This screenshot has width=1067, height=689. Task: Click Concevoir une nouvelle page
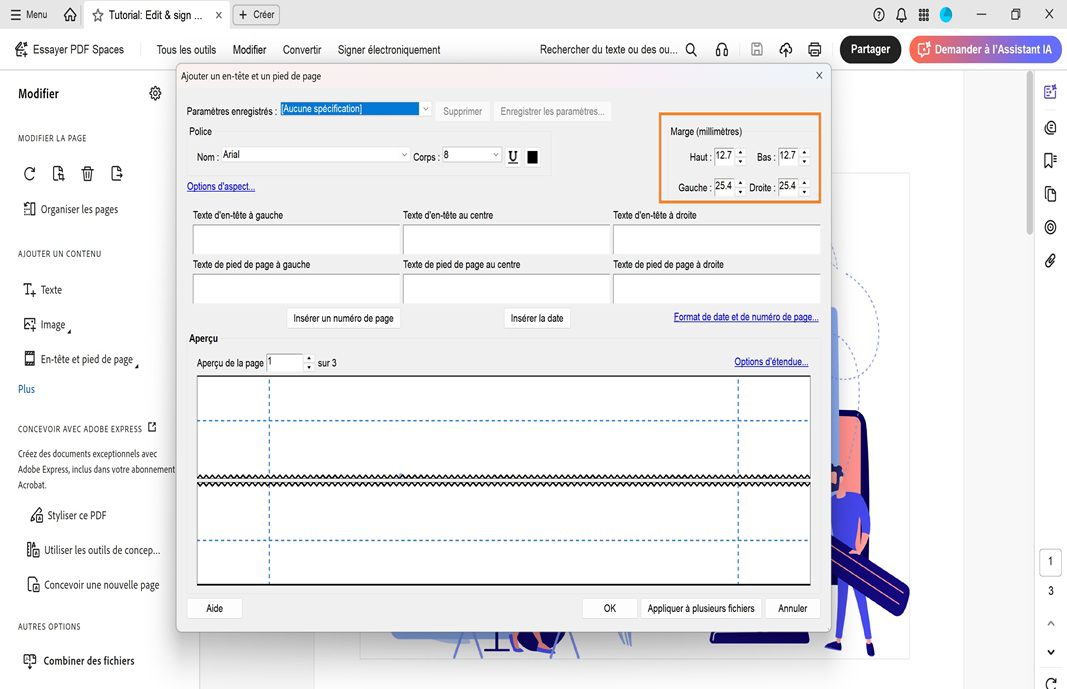(x=93, y=585)
